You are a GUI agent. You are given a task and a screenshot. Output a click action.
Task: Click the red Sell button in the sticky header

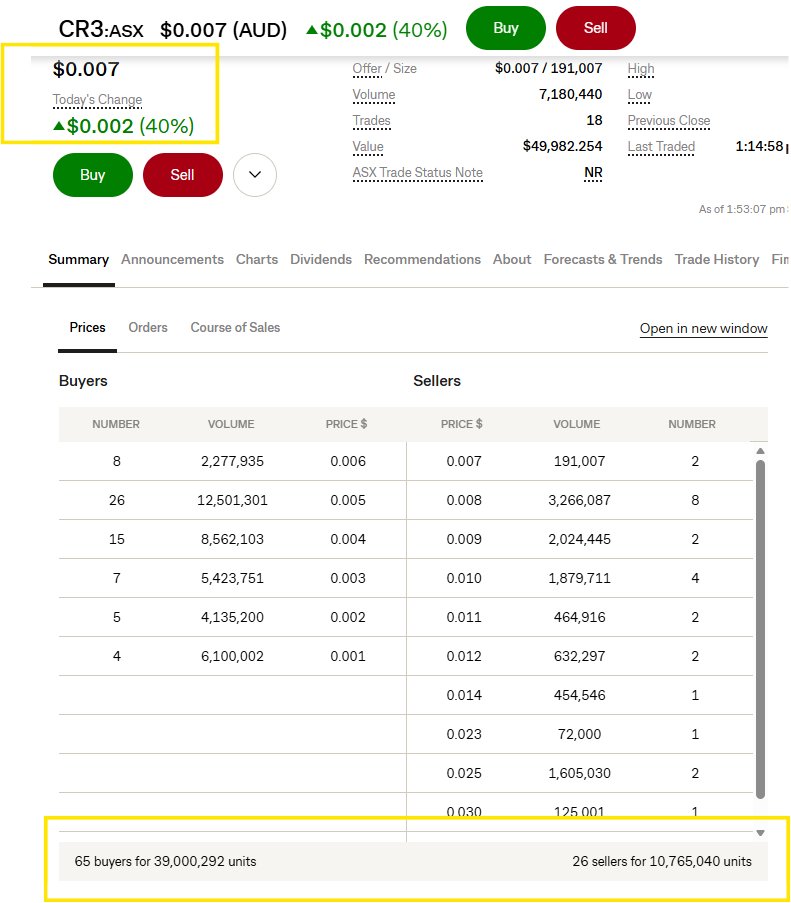(x=595, y=28)
